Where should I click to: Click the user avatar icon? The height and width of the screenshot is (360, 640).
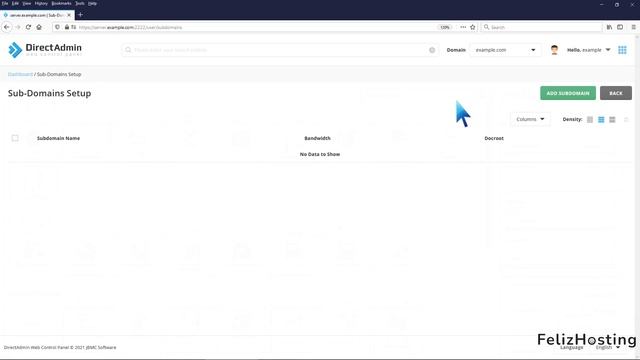(x=554, y=50)
